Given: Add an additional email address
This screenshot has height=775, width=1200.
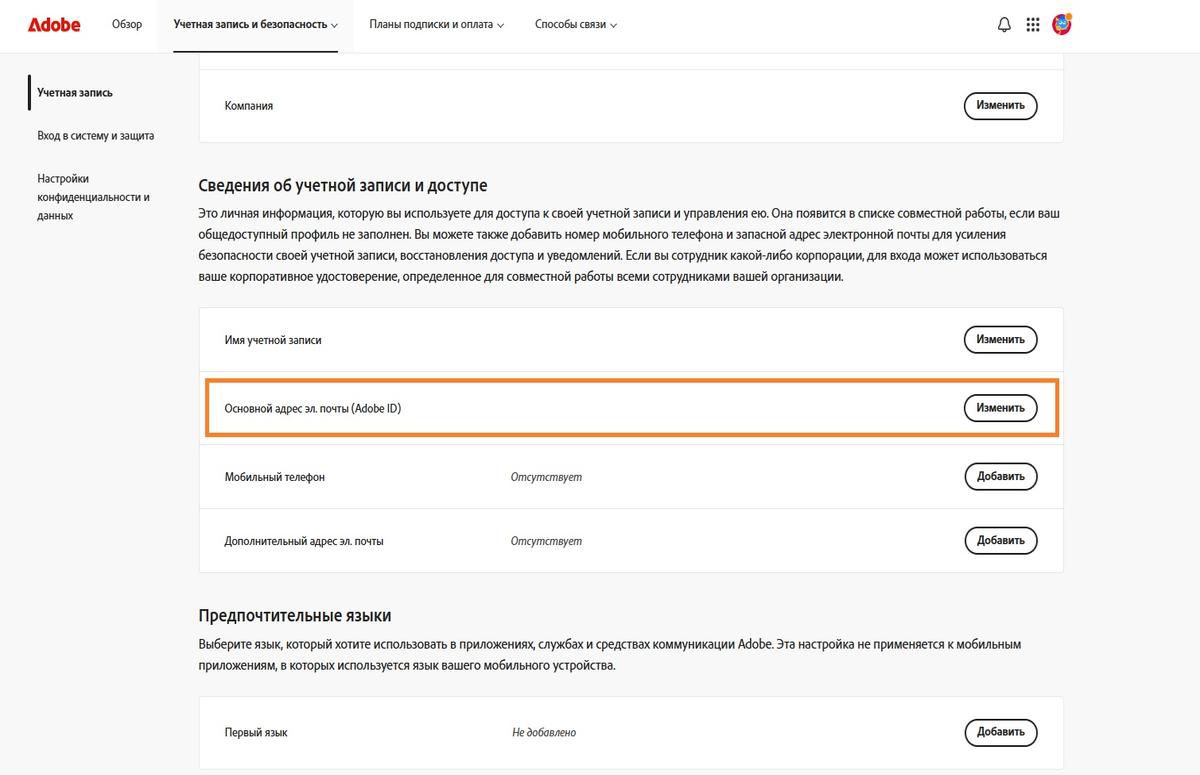Looking at the screenshot, I should [x=1000, y=541].
